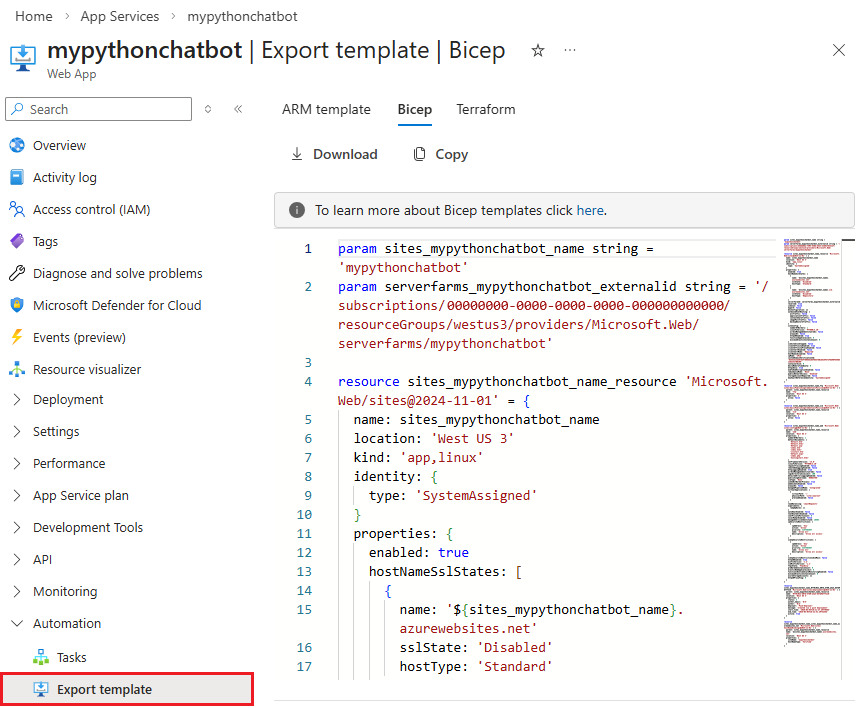The width and height of the screenshot is (863, 708).
Task: Click the Activity log icon
Action: pos(17,177)
